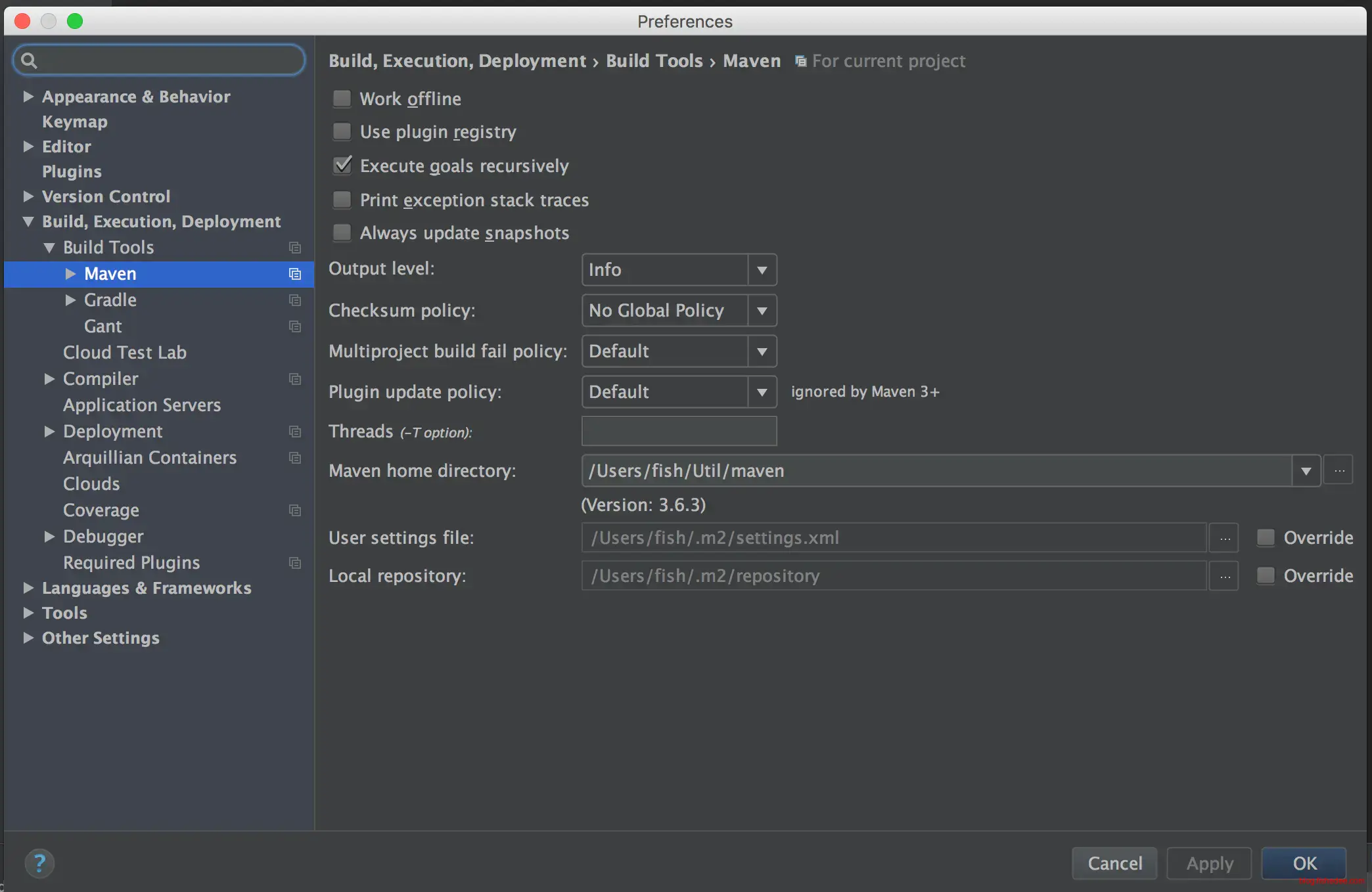Click the search magnifier icon
This screenshot has height=892, width=1372.
tap(29, 60)
